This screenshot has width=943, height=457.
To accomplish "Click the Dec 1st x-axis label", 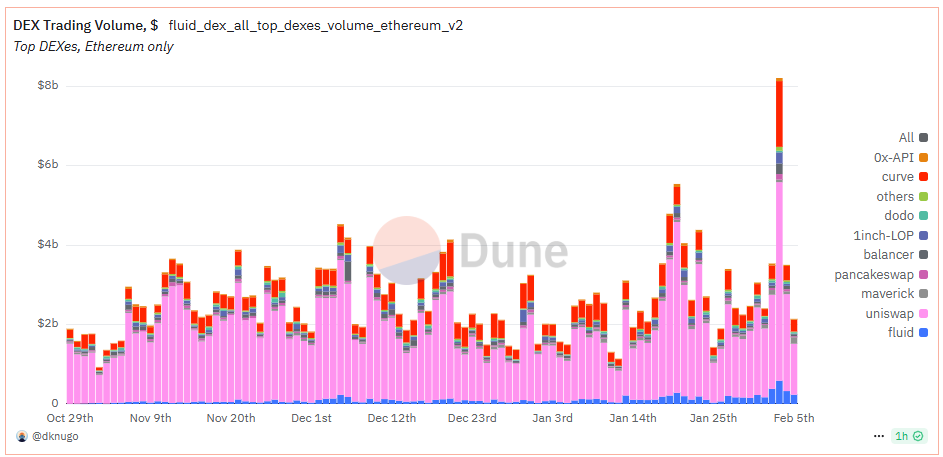I will [x=312, y=417].
